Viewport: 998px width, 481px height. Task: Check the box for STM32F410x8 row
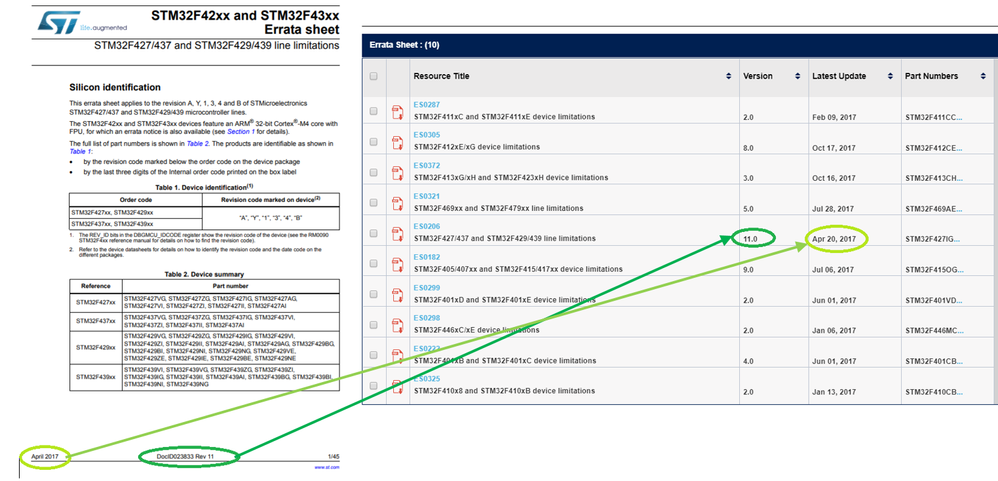[x=374, y=386]
